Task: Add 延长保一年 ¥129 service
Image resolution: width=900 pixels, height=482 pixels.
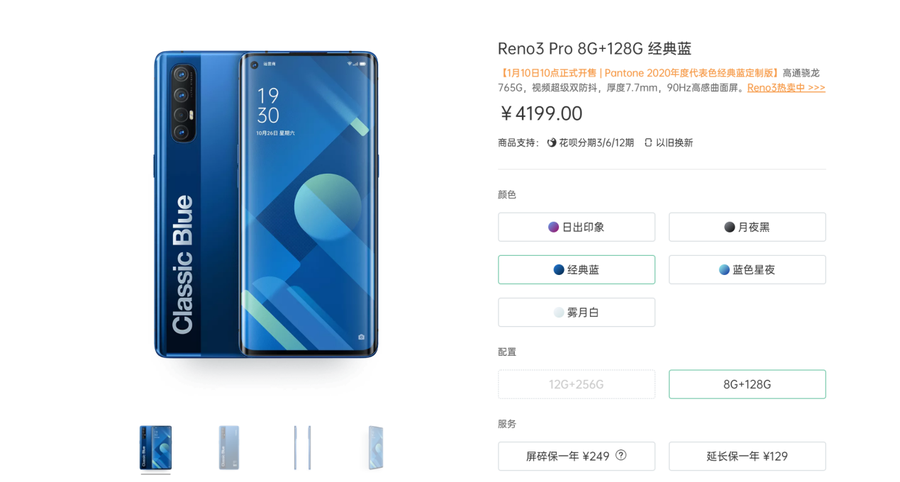Action: (747, 456)
